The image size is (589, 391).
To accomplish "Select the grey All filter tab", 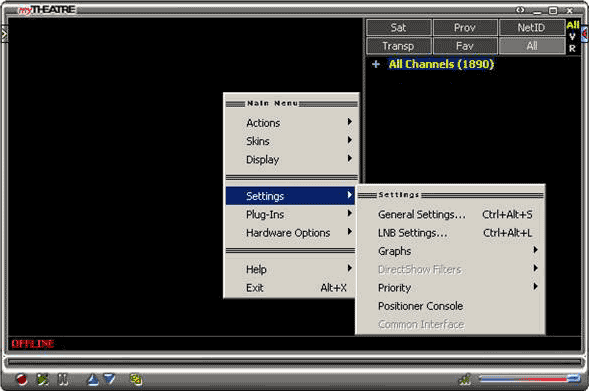I will pos(532,46).
